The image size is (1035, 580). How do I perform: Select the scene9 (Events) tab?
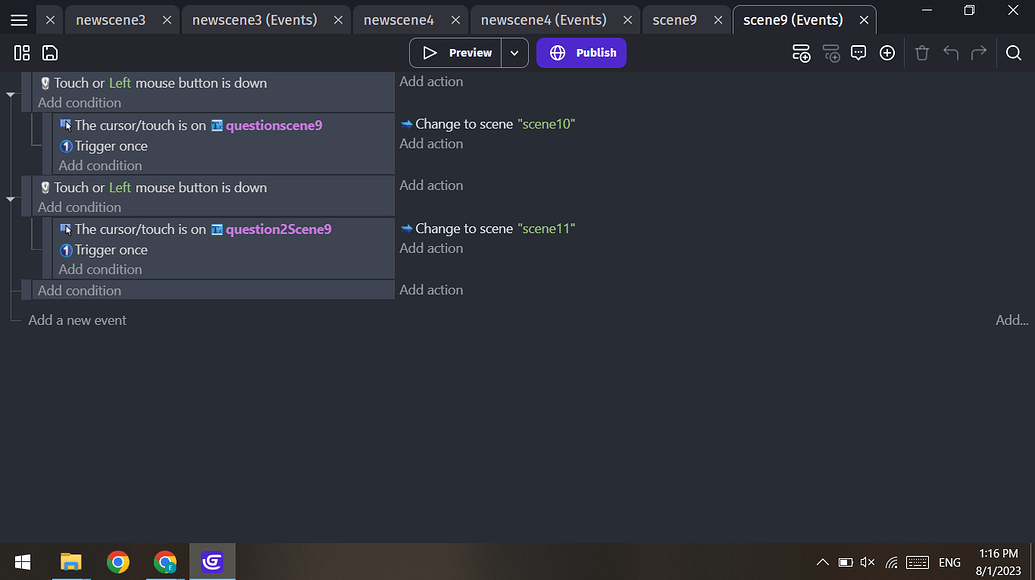(x=793, y=20)
